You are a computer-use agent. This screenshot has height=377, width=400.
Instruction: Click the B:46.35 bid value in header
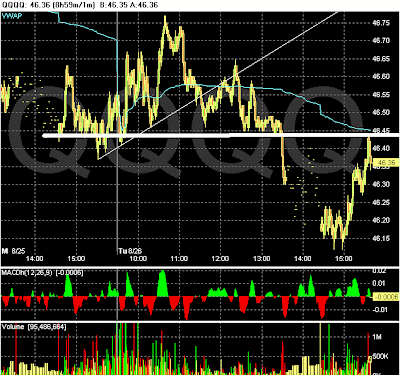[114, 5]
